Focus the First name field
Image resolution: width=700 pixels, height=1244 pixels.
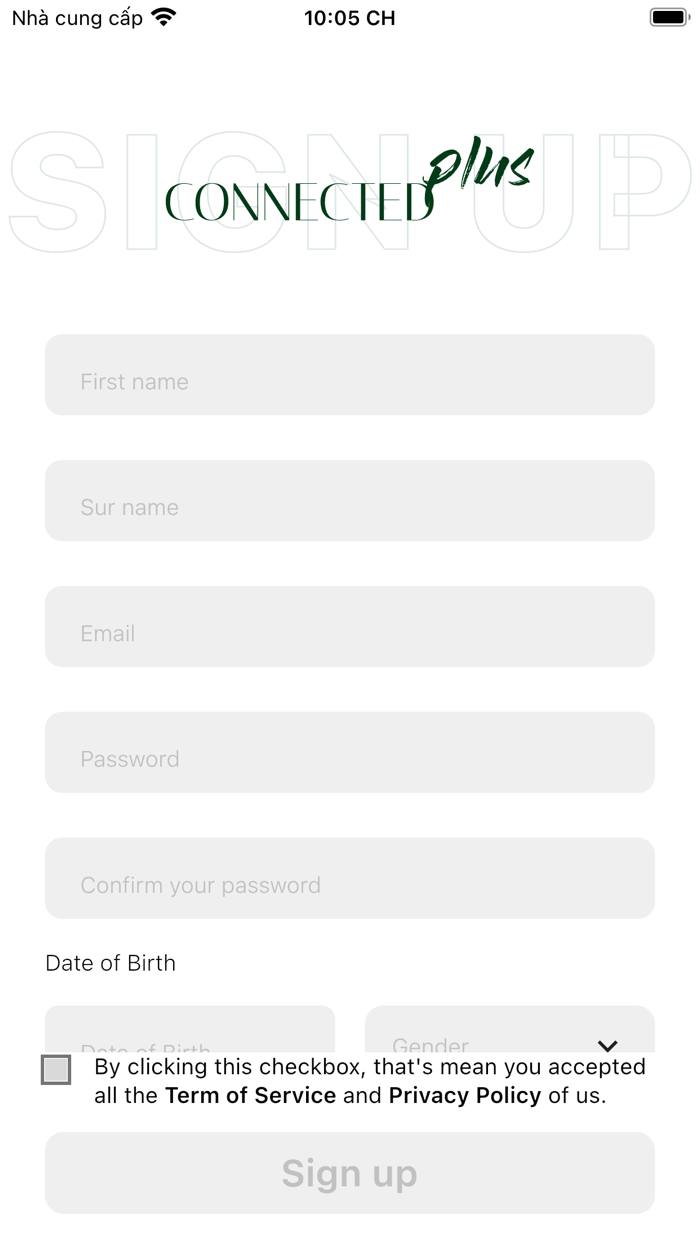point(349,375)
